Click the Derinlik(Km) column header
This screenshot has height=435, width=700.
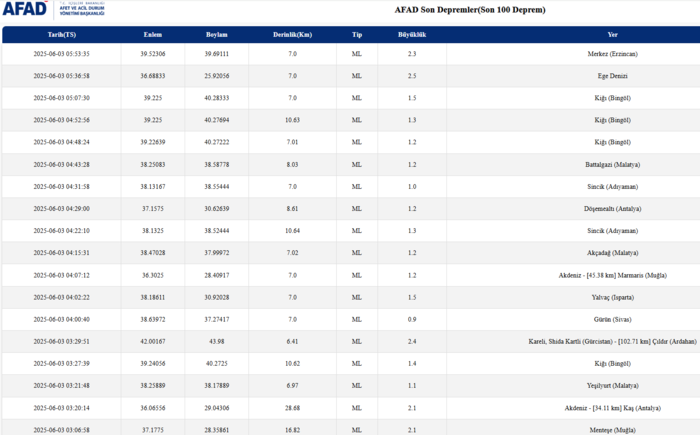pyautogui.click(x=292, y=35)
